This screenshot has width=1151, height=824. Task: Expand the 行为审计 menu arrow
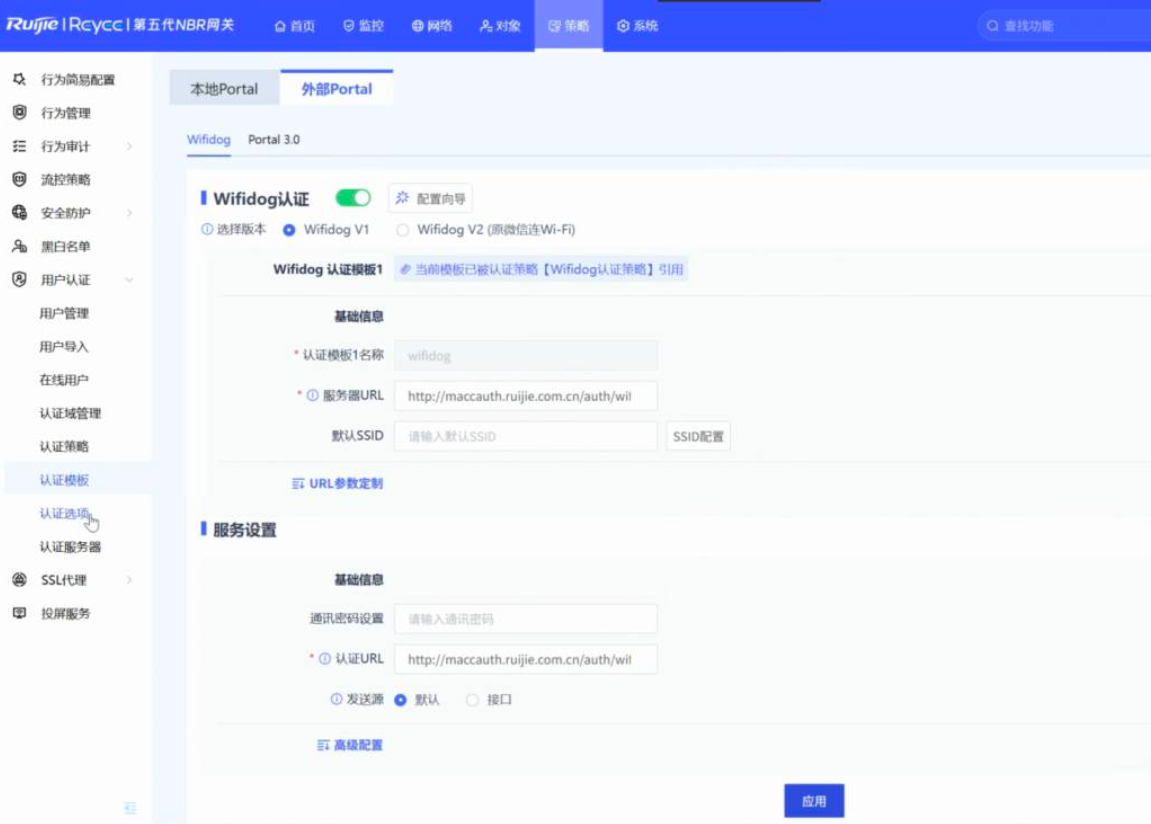129,147
